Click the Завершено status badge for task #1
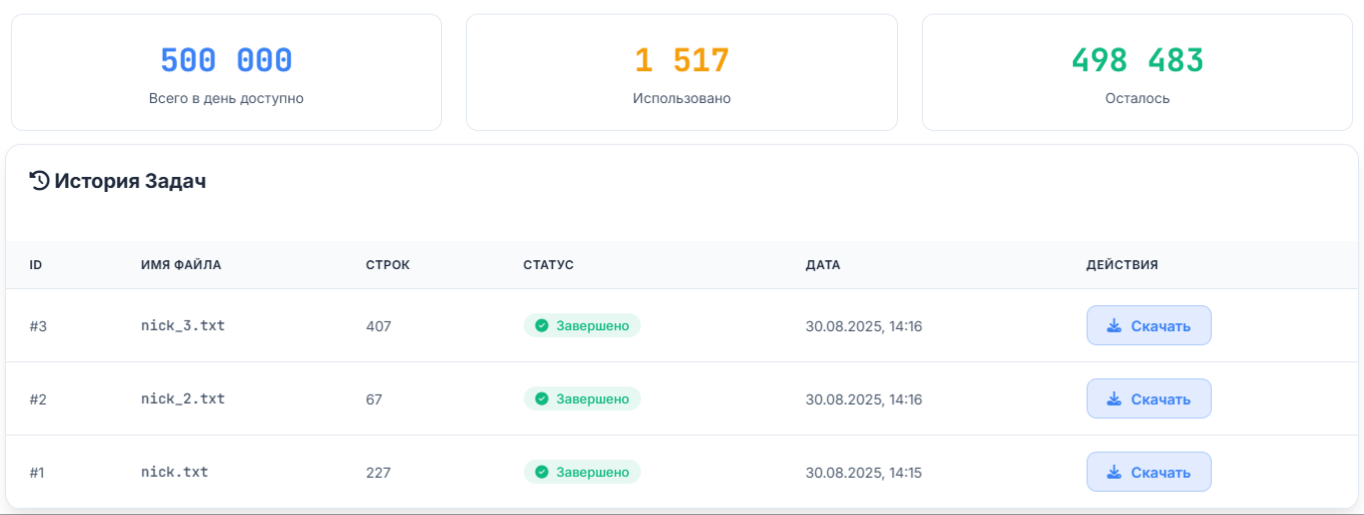This screenshot has width=1364, height=515. (x=582, y=472)
